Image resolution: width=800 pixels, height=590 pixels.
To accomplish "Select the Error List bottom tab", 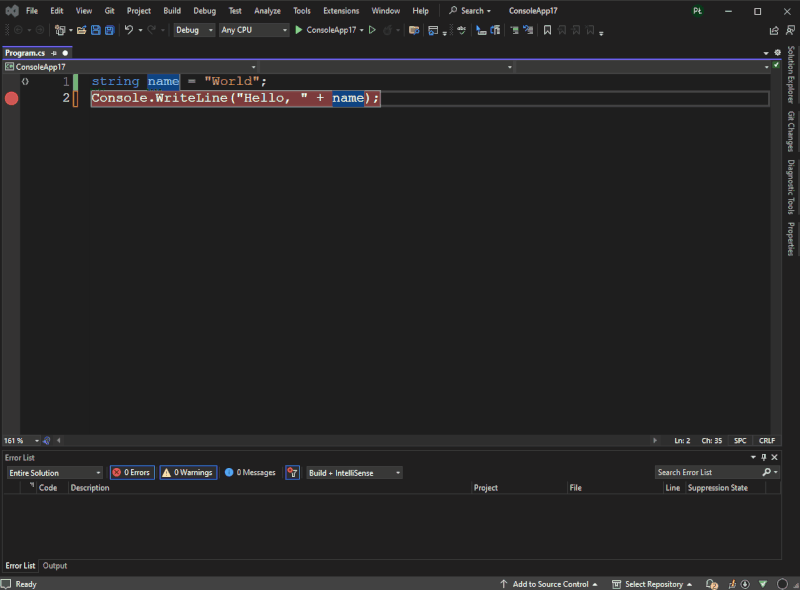I will 20,566.
